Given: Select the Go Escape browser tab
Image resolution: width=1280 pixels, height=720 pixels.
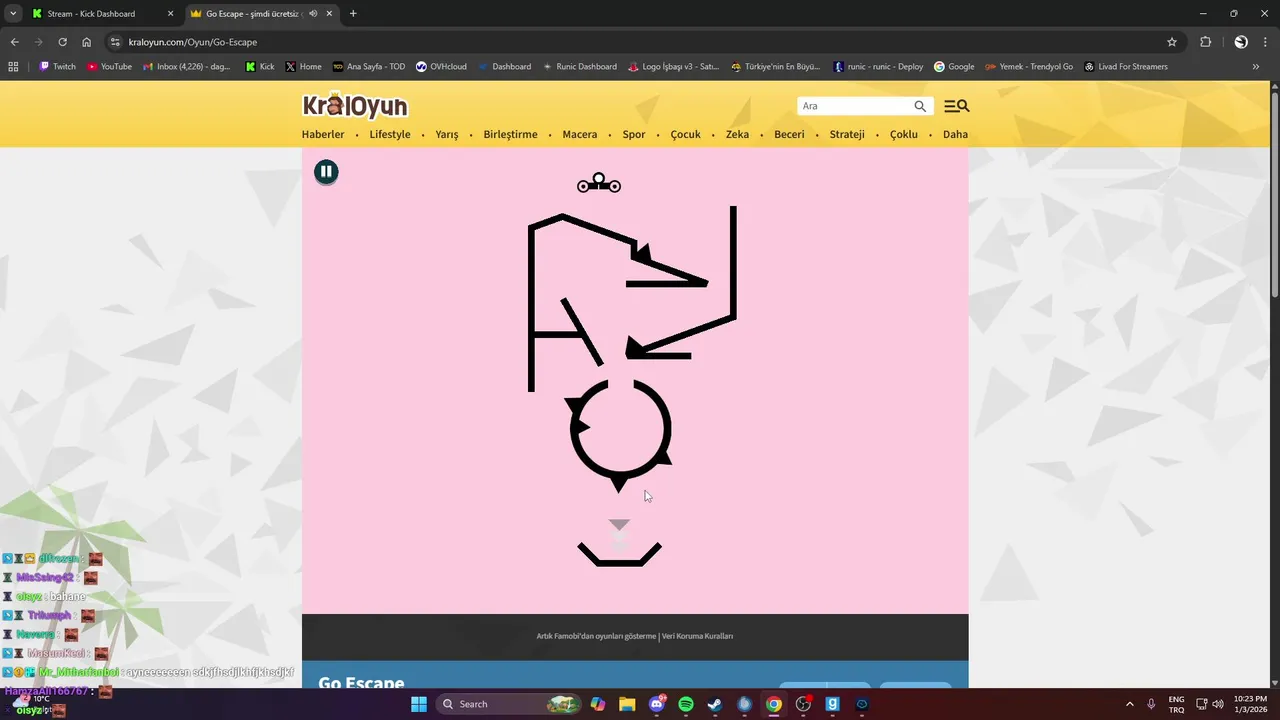Looking at the screenshot, I should click(x=262, y=14).
